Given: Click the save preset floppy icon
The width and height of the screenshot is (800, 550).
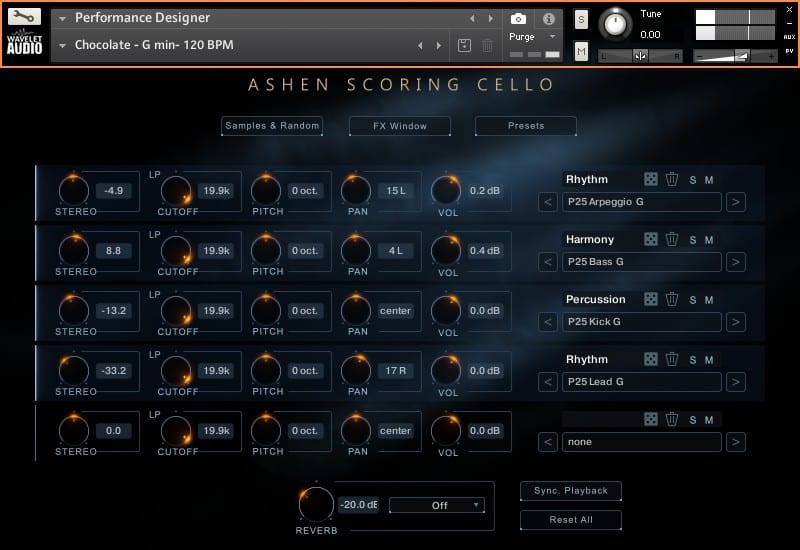Looking at the screenshot, I should click(465, 45).
